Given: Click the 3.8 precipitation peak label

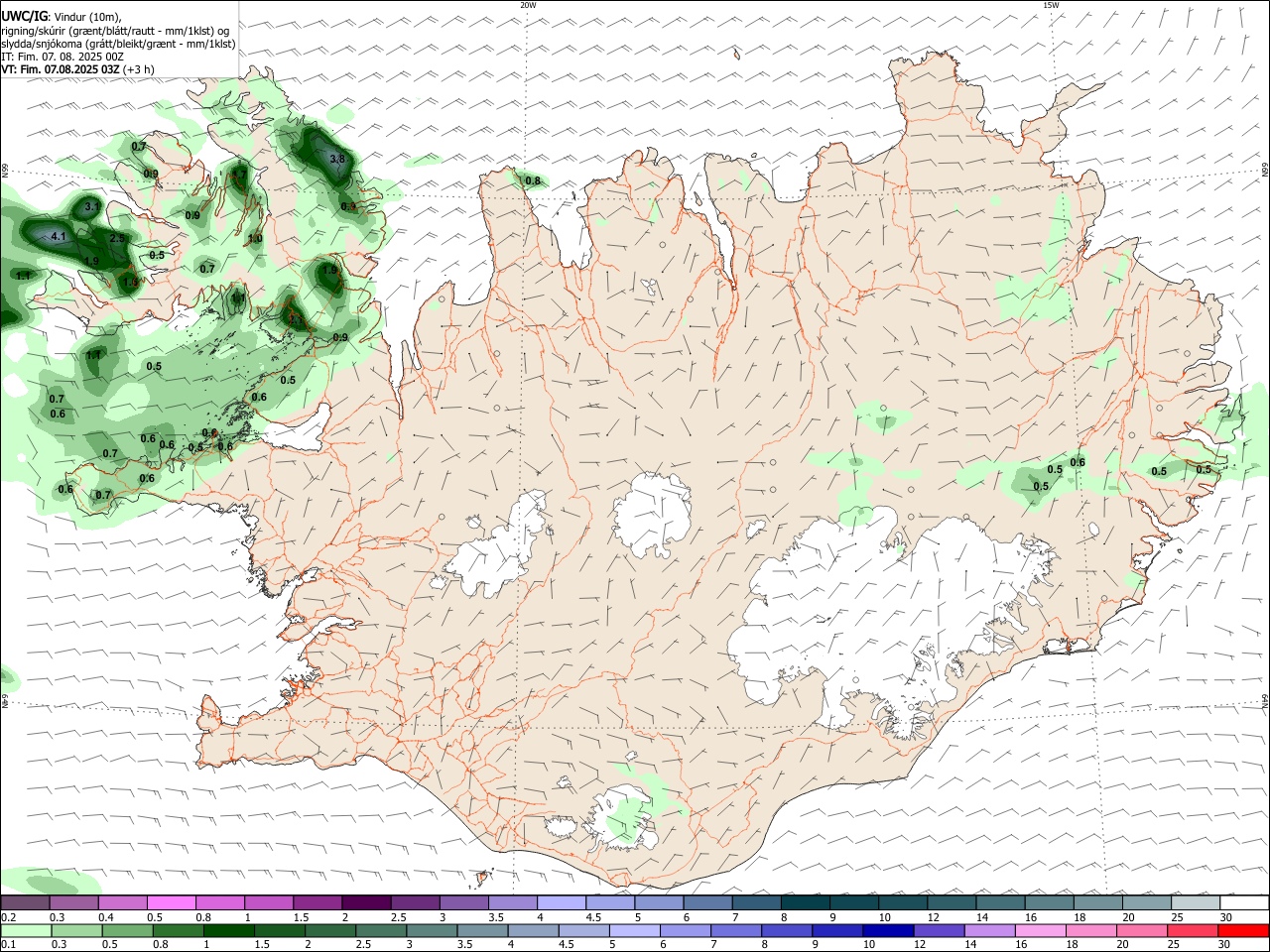Looking at the screenshot, I should [x=336, y=159].
